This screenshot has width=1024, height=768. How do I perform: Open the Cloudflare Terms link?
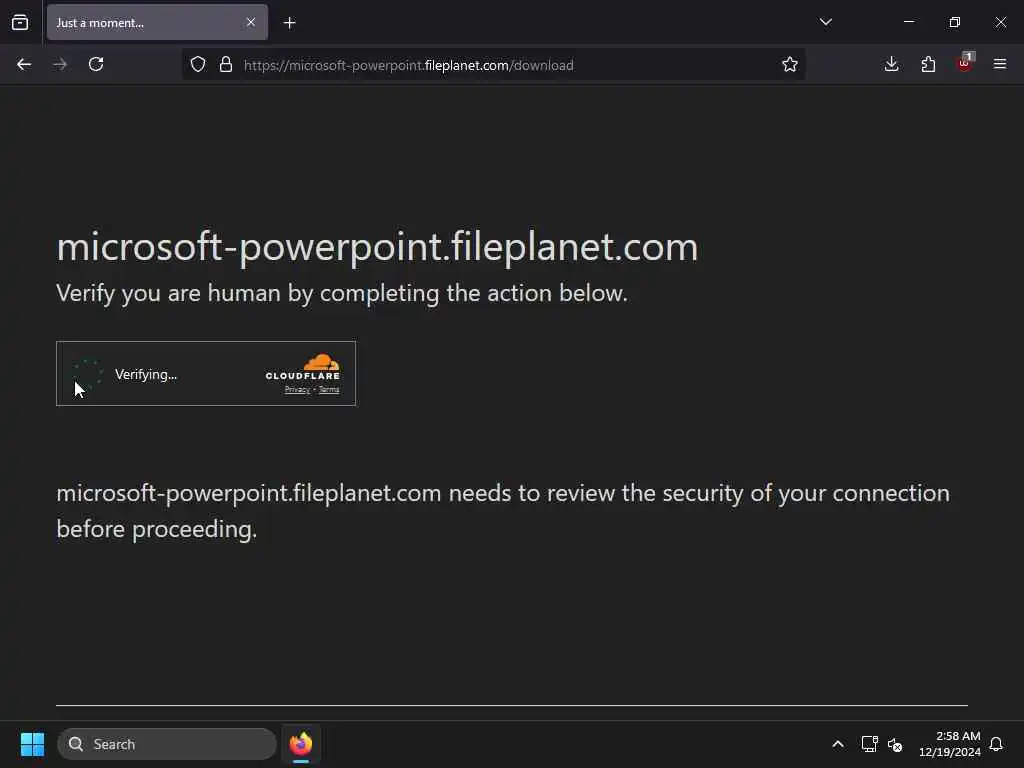point(329,390)
